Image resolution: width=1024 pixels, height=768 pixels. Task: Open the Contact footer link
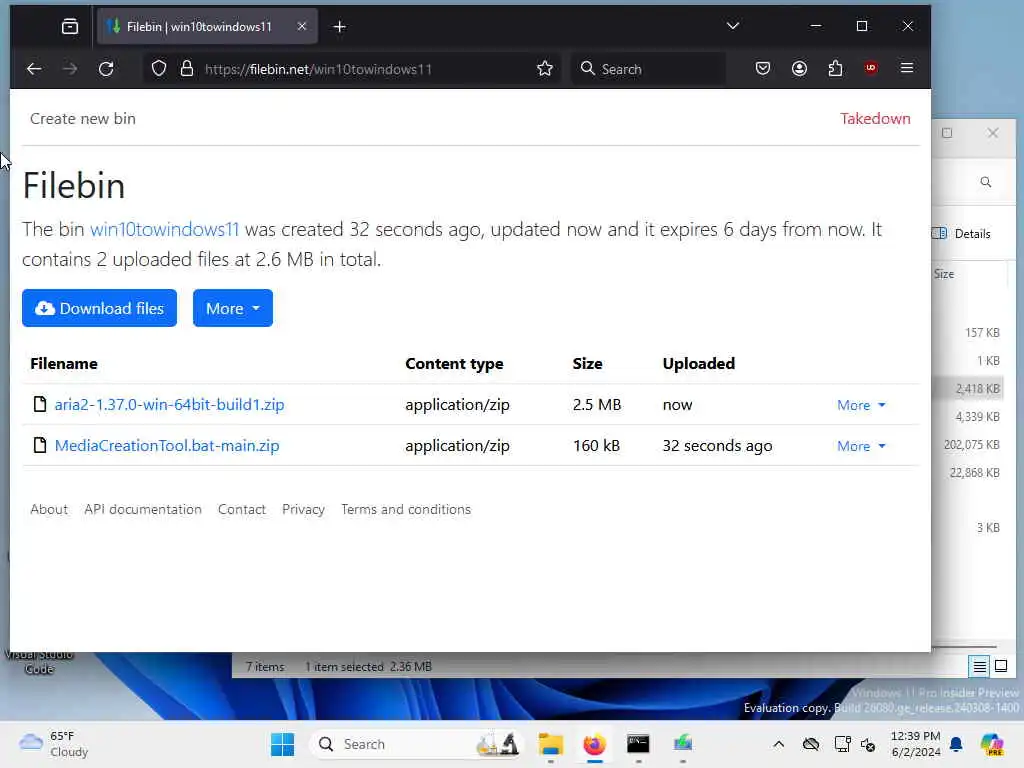[x=242, y=509]
